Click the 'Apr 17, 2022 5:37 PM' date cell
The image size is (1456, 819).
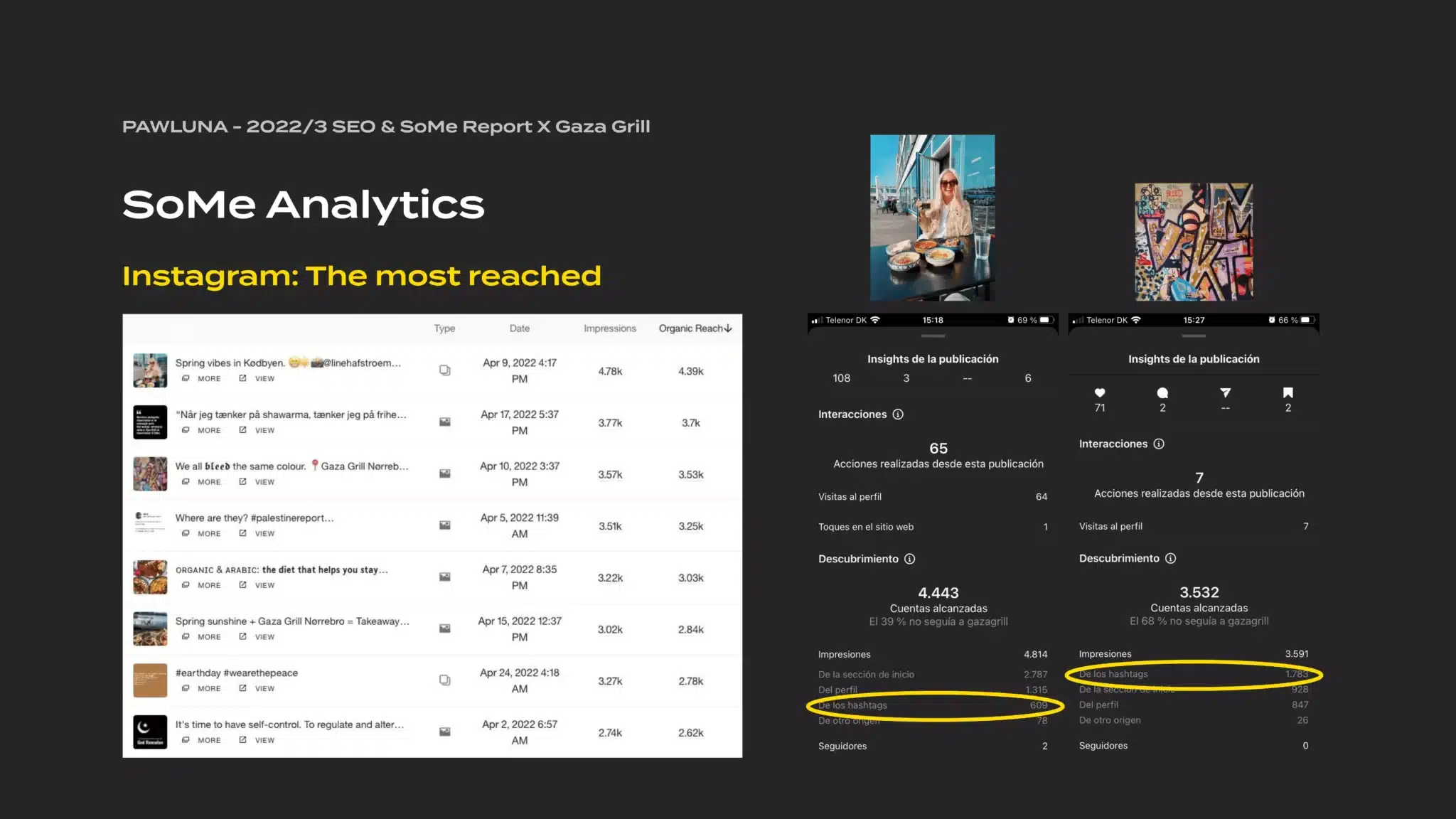520,422
